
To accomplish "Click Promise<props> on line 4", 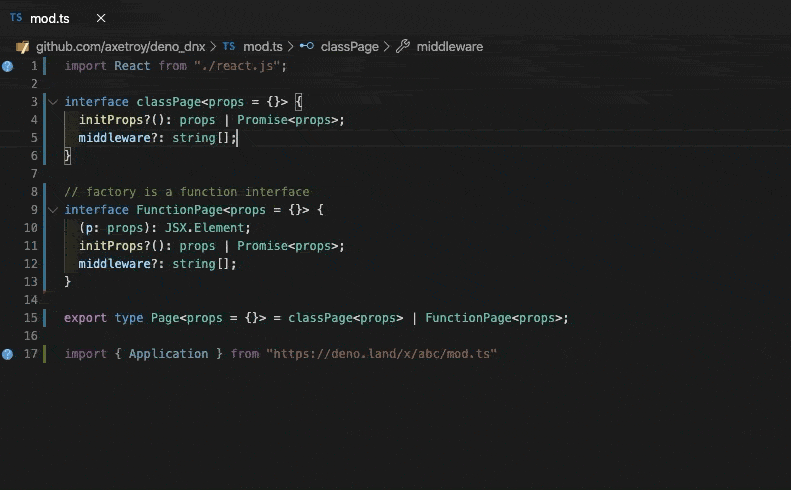I will point(288,120).
